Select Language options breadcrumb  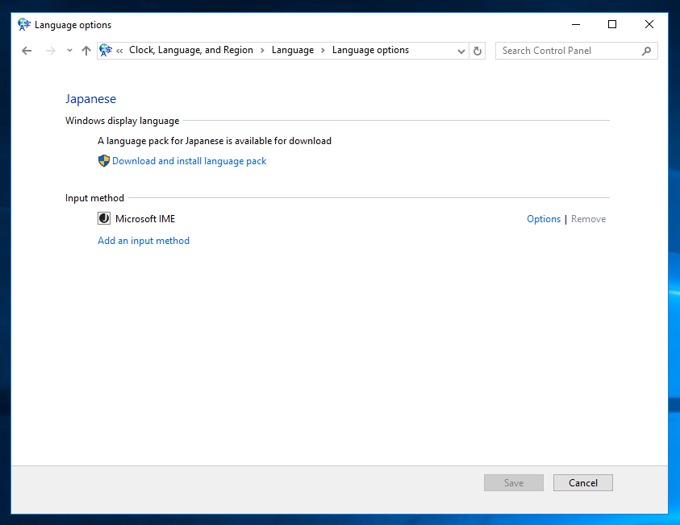[x=370, y=50]
